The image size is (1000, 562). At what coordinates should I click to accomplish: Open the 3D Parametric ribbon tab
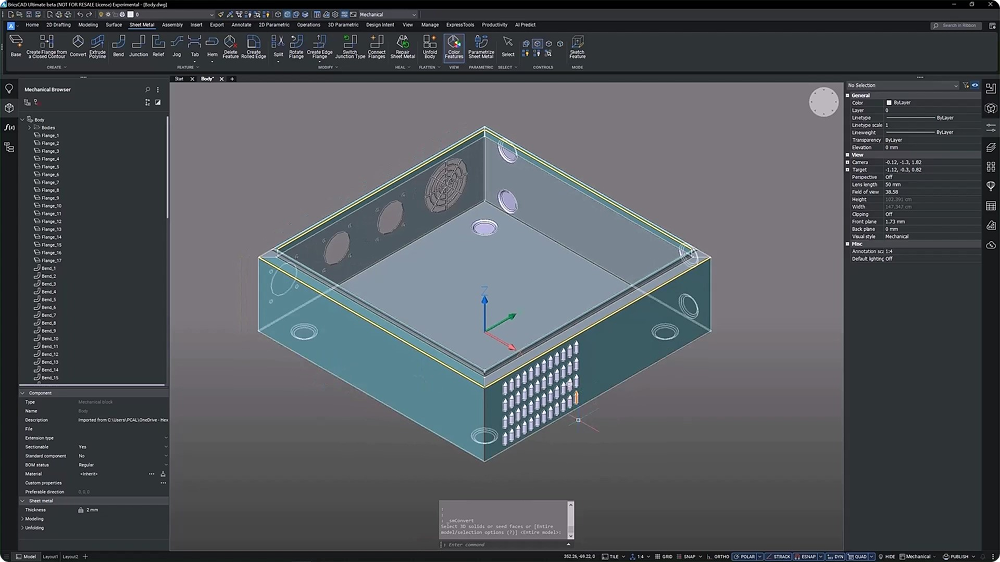coord(341,24)
